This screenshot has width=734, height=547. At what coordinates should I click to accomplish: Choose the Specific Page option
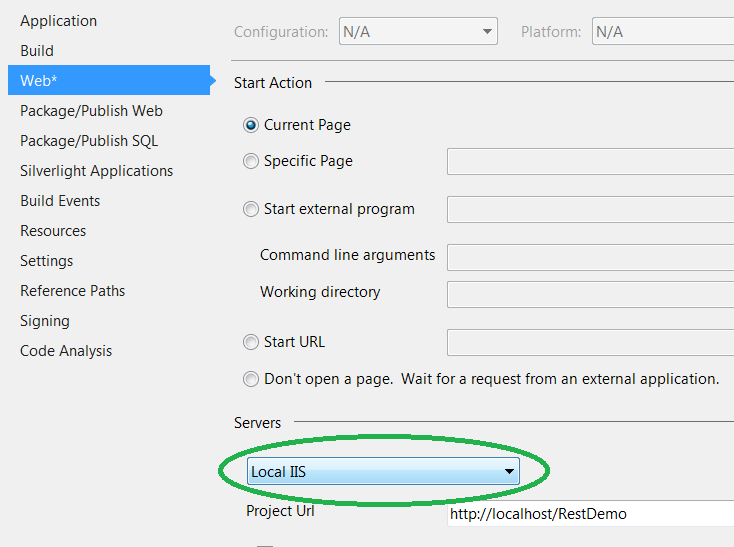click(x=251, y=162)
